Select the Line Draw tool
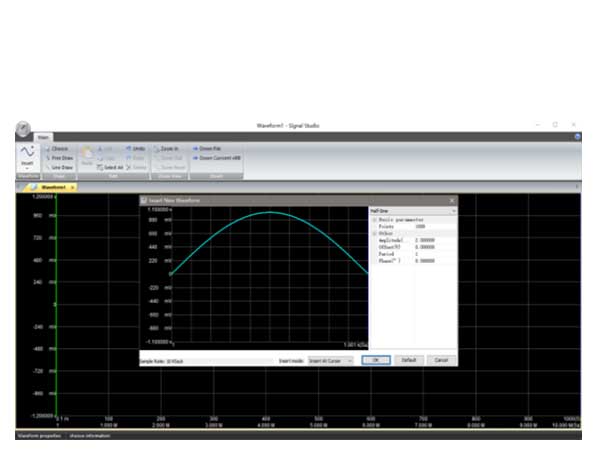600x450 pixels. tap(60, 167)
